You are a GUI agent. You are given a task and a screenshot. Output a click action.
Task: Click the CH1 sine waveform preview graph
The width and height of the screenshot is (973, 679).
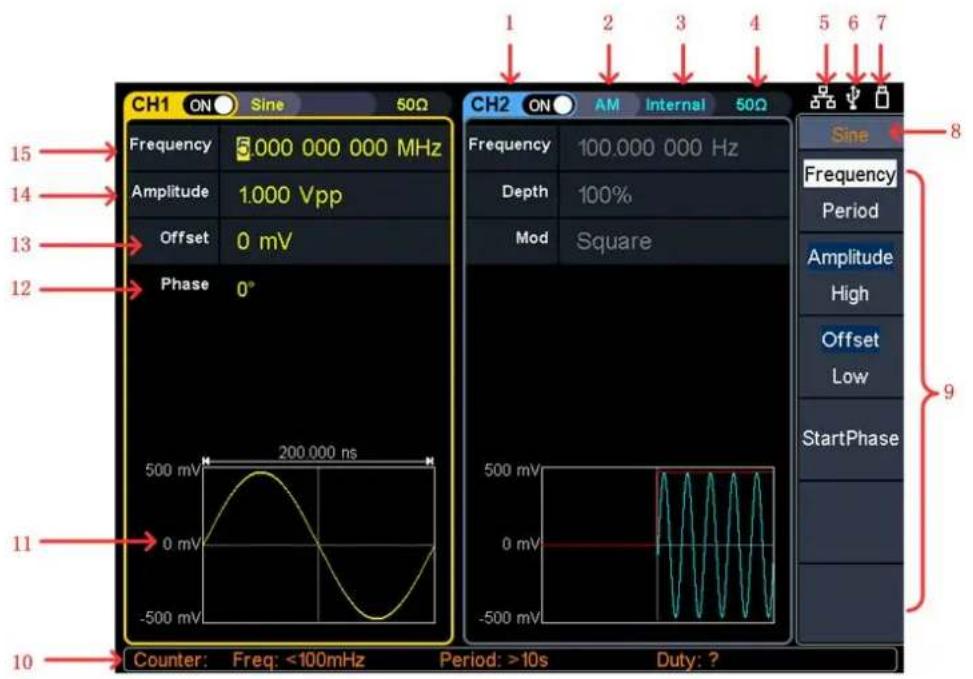[319, 545]
